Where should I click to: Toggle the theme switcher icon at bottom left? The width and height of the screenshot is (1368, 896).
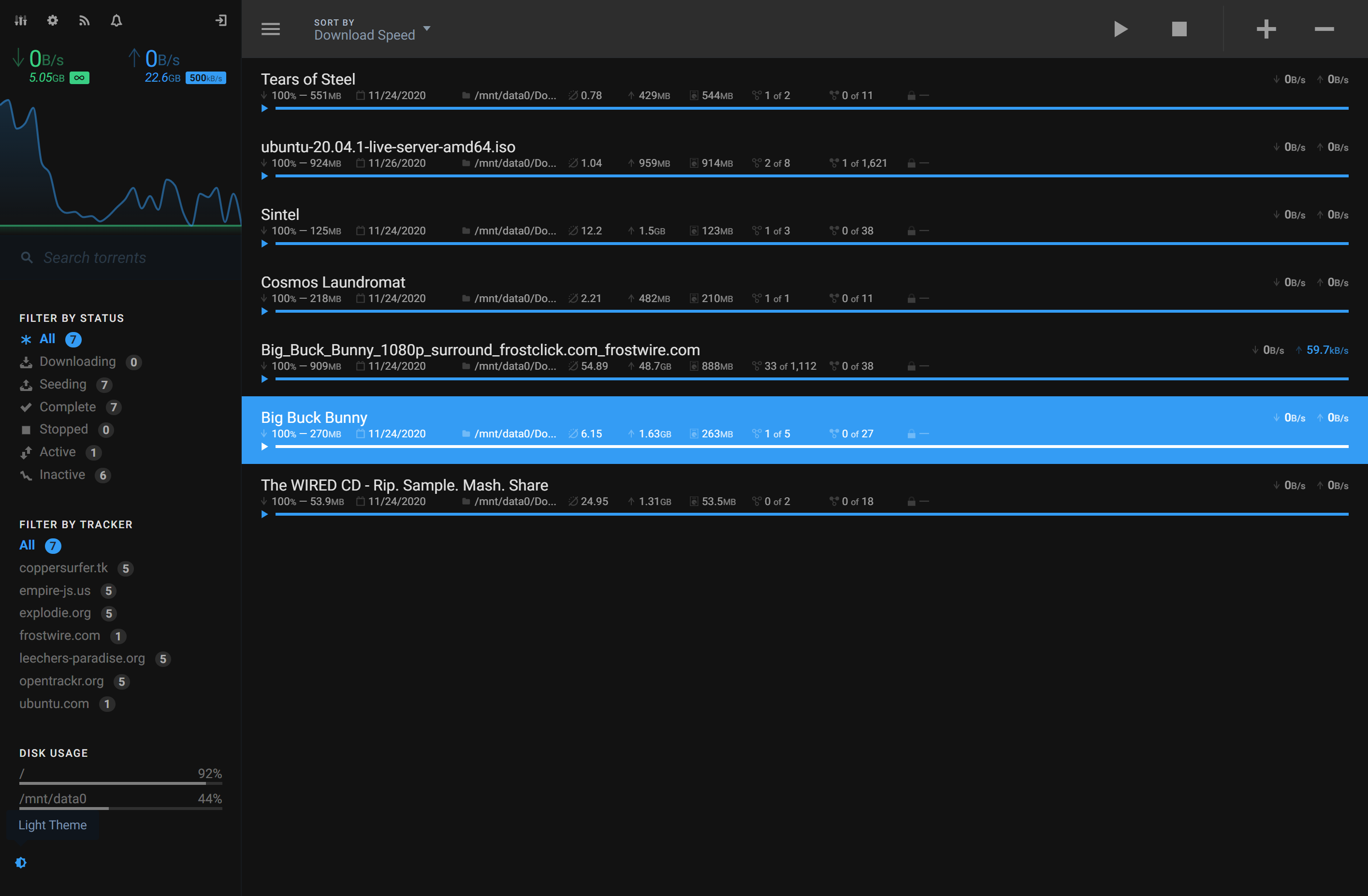click(x=21, y=862)
